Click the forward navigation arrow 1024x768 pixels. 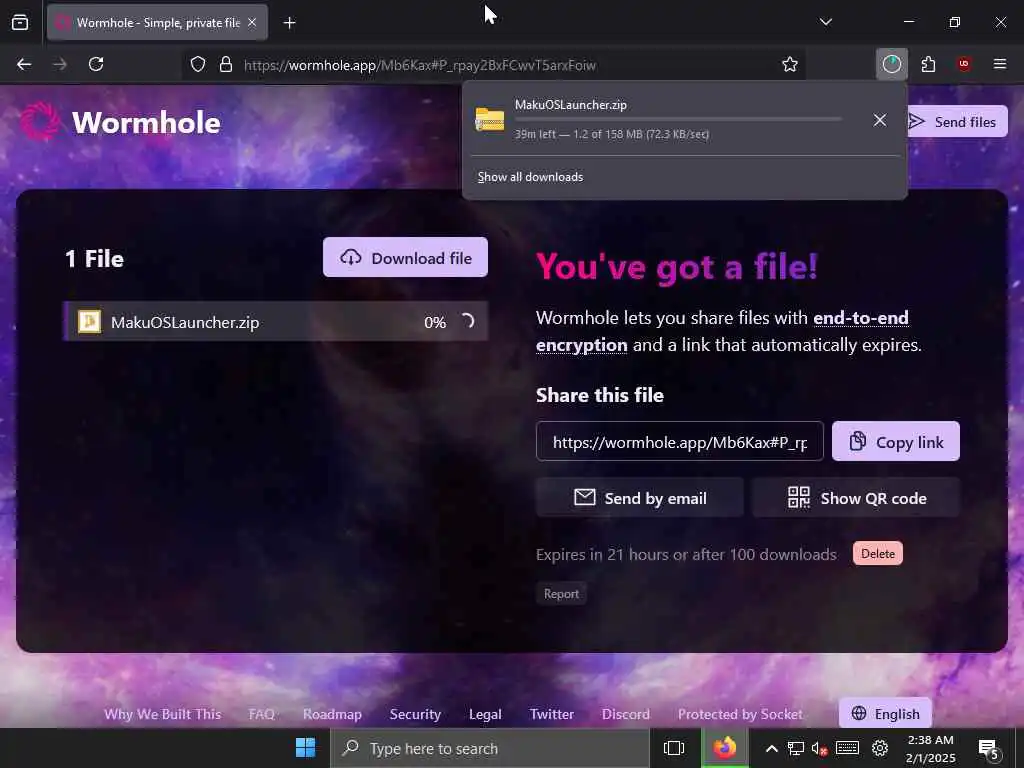coord(60,64)
